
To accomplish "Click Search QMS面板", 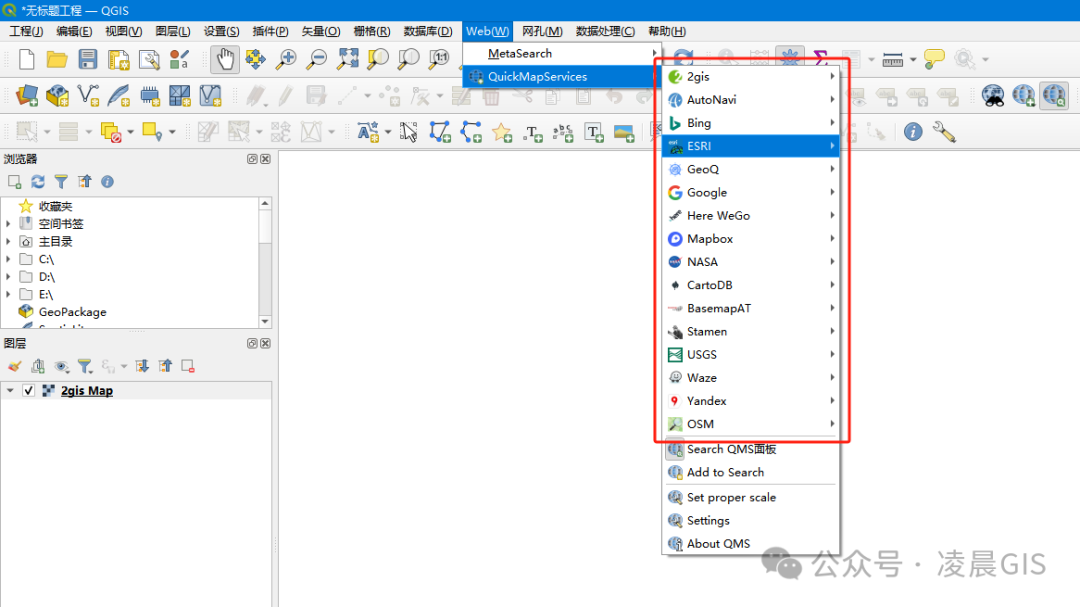I will tap(751, 449).
